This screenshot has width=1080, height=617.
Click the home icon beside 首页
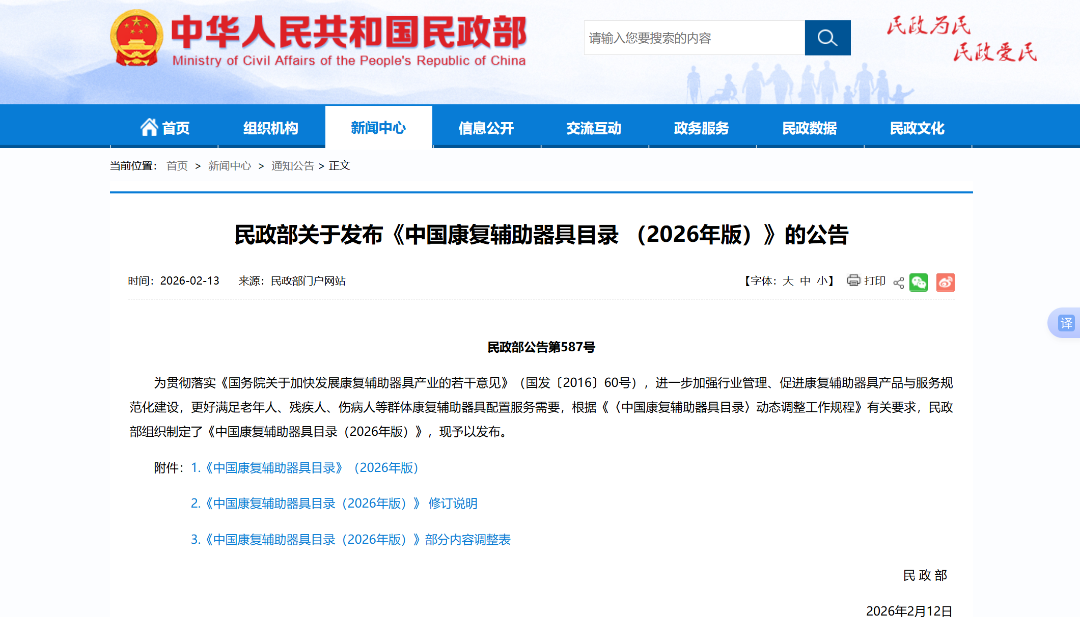click(147, 127)
